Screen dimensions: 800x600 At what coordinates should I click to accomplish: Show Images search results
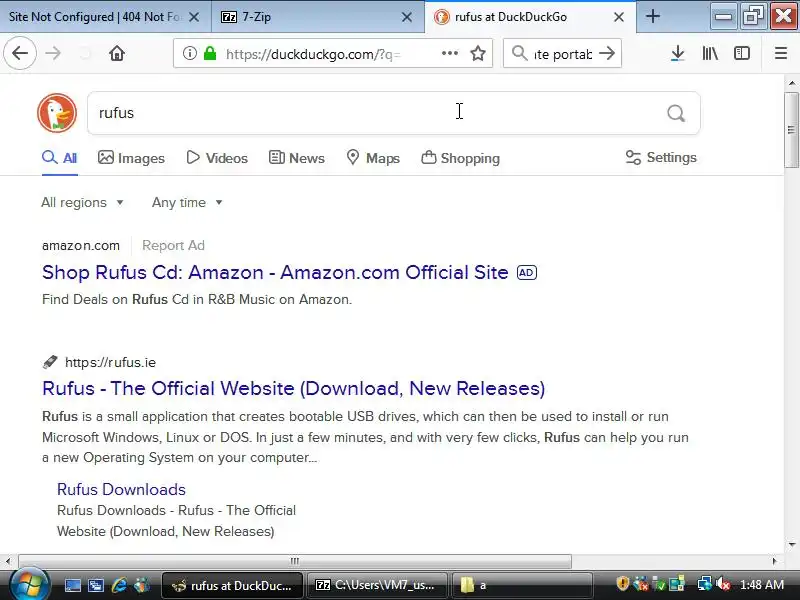point(131,158)
